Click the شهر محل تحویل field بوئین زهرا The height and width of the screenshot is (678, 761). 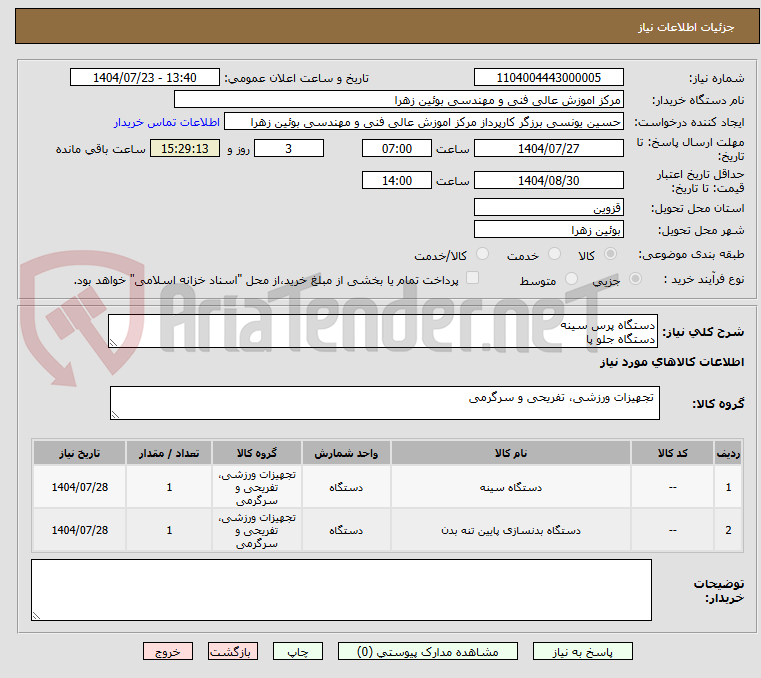(x=548, y=229)
